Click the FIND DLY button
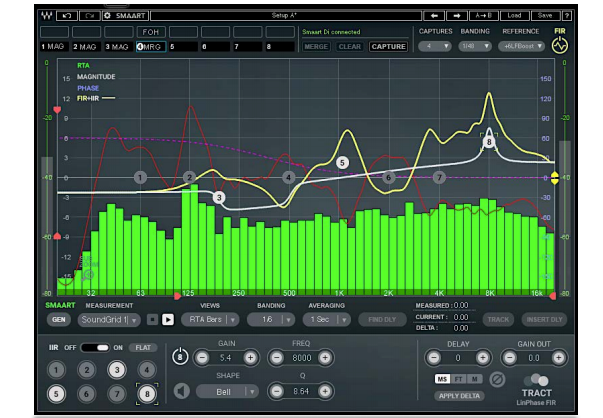Screen dimensions: 603x418 pos(382,320)
